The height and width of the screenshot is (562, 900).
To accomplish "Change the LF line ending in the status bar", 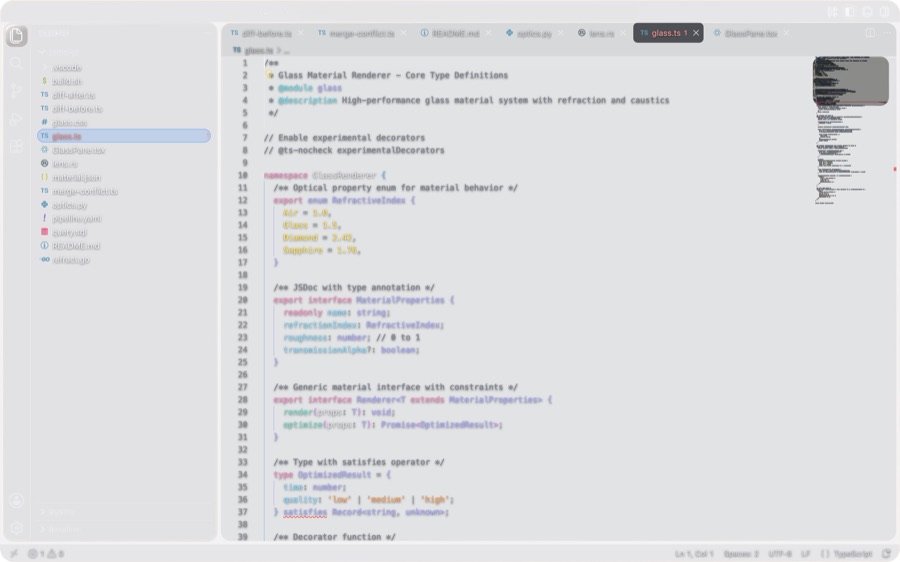I will [805, 553].
